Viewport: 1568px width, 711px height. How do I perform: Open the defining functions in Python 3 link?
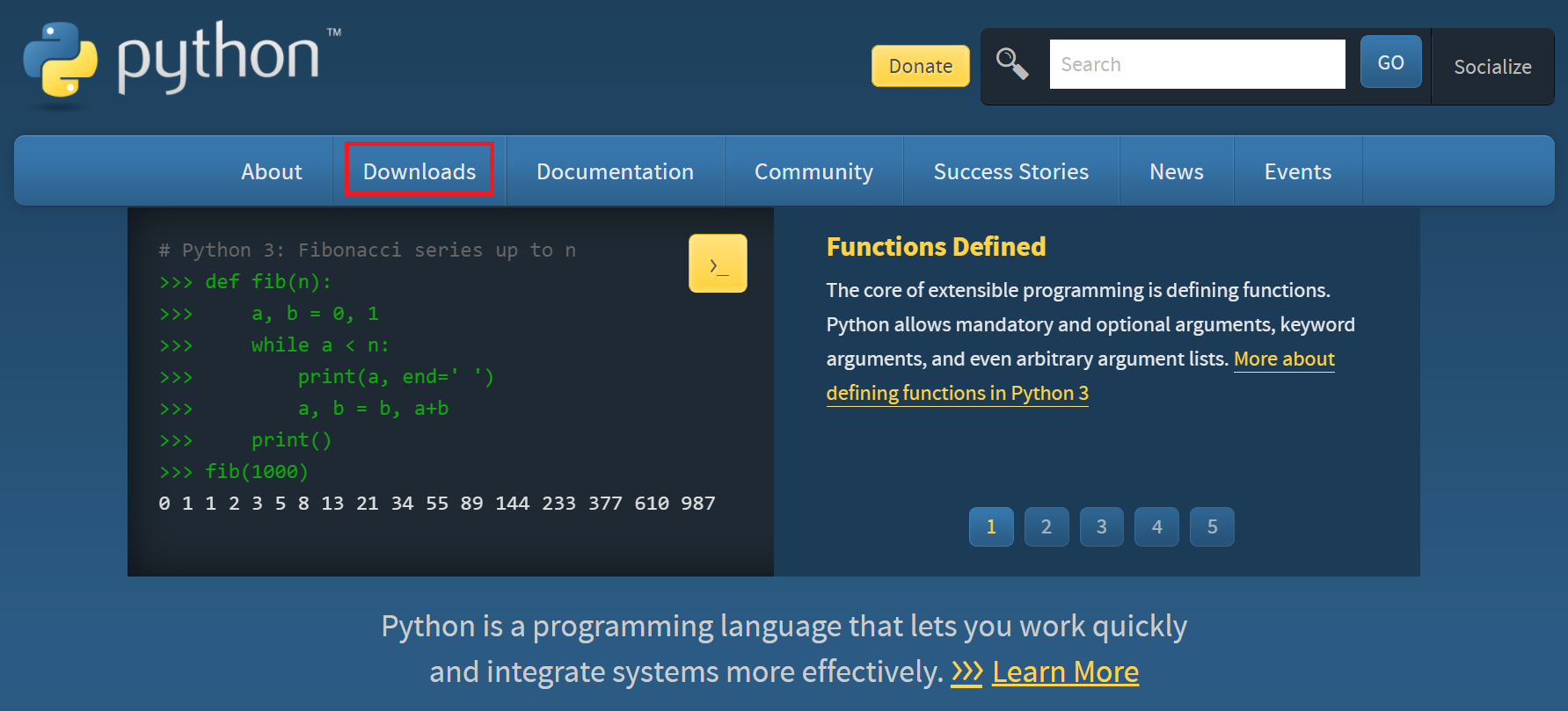pos(957,393)
